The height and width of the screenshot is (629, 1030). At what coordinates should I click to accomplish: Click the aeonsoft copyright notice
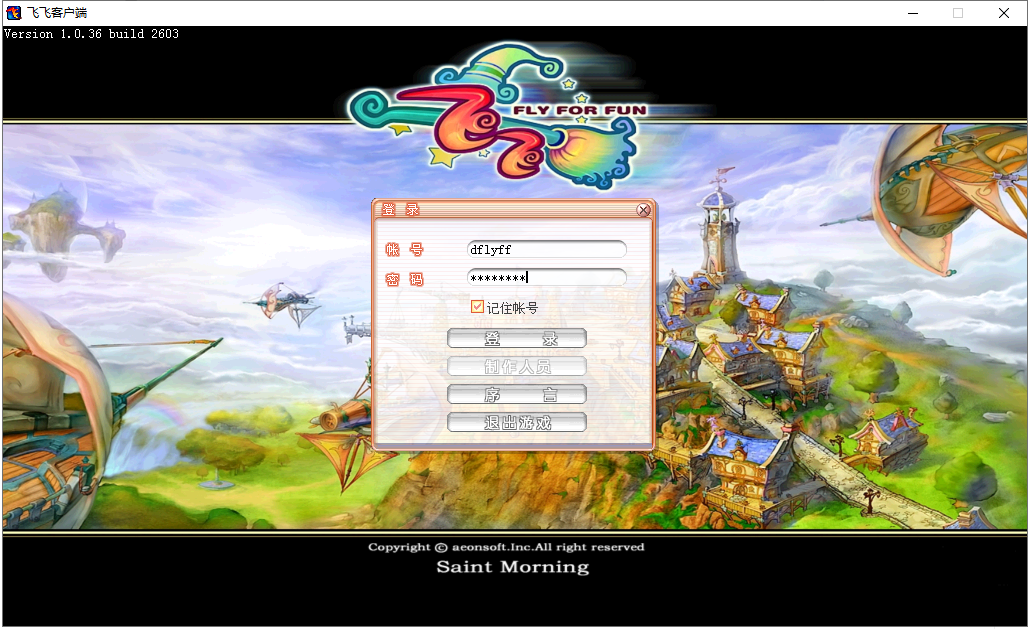[506, 547]
